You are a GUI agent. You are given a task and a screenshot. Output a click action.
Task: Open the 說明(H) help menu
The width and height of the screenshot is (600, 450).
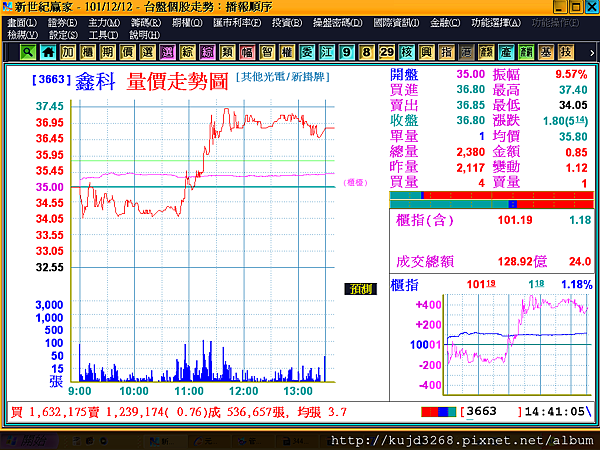144,35
